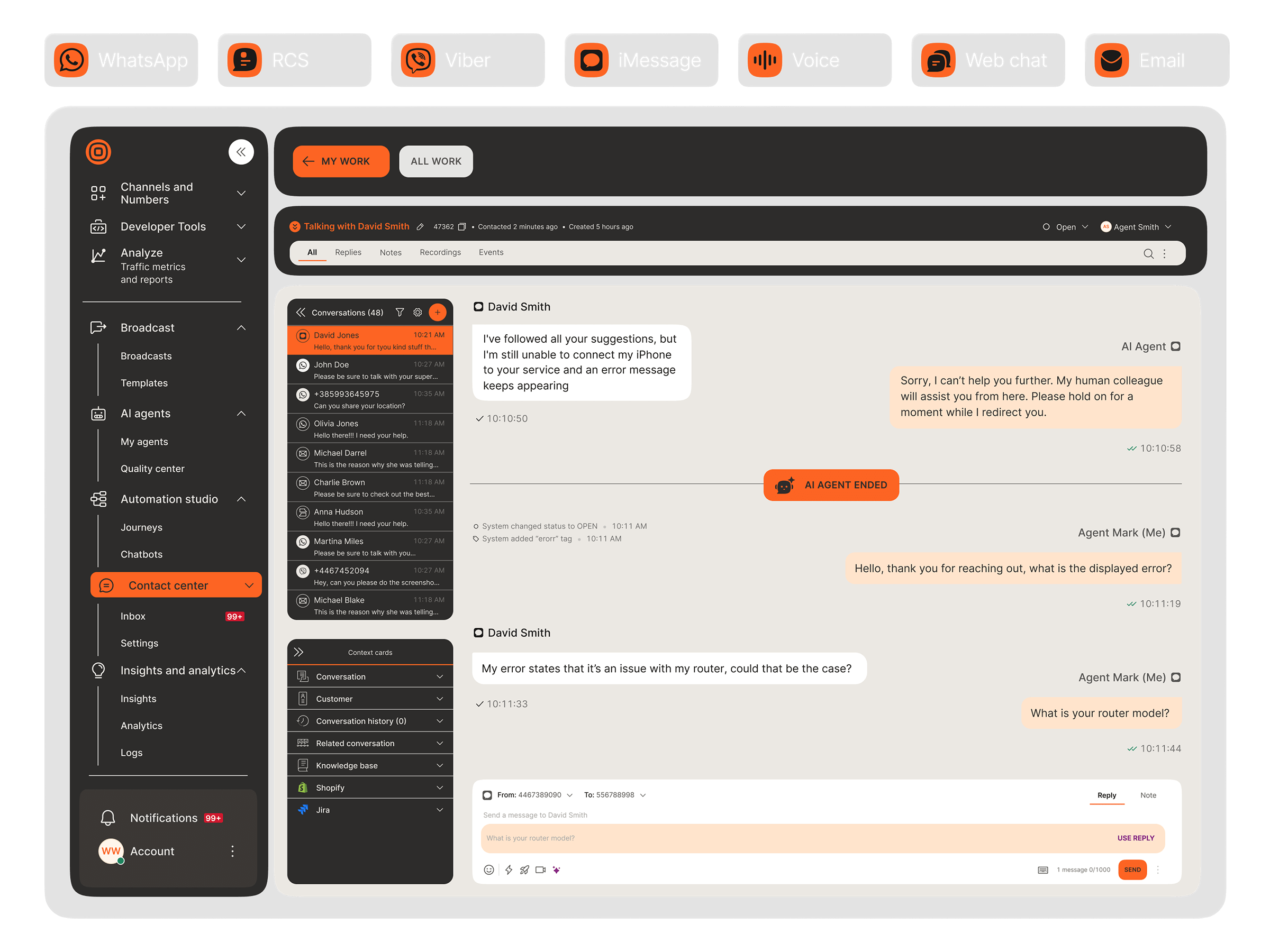Click the ALL WORK button

coord(436,161)
